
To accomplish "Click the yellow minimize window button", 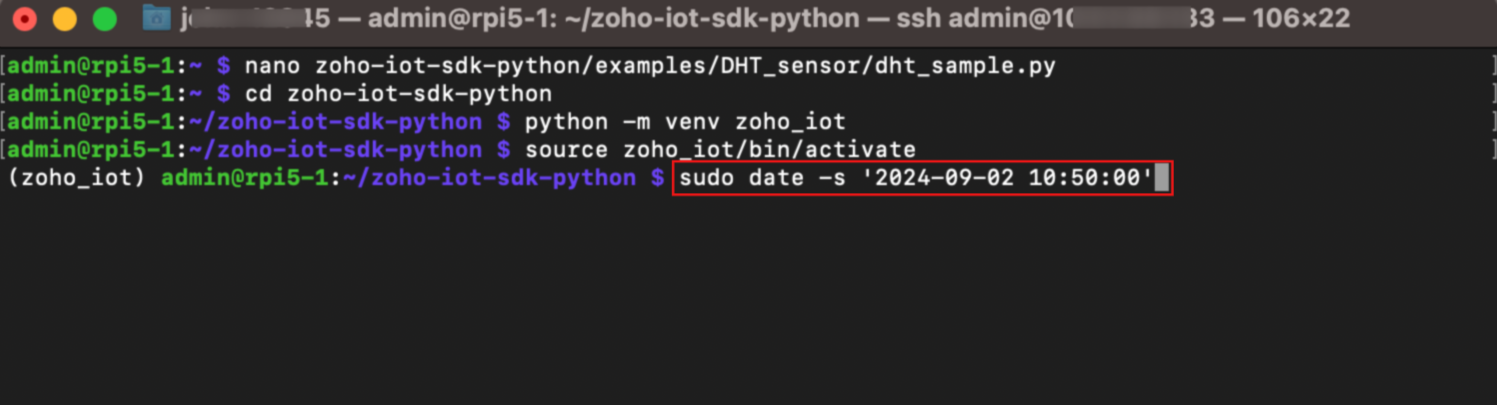I will click(65, 19).
